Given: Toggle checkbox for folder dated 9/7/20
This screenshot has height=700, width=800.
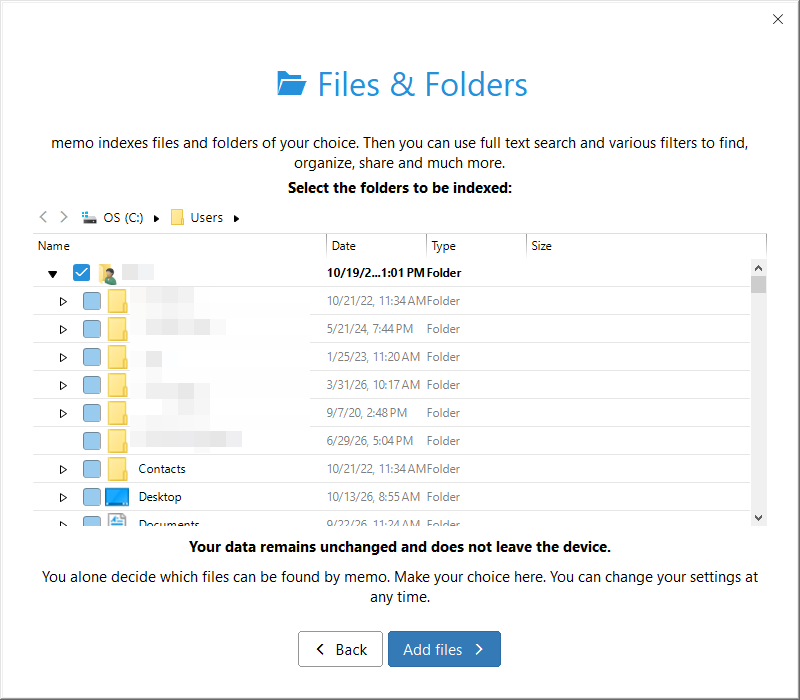Looking at the screenshot, I should 92,413.
